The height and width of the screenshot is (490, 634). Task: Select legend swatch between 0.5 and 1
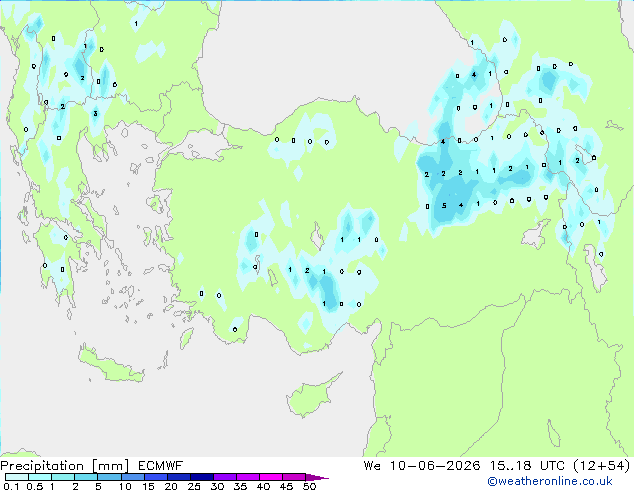point(40,477)
